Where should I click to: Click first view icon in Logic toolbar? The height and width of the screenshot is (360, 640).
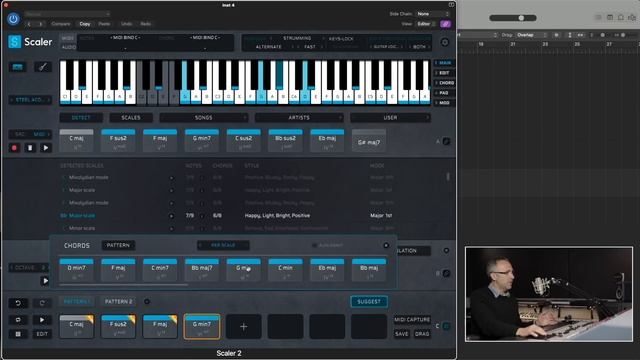pos(598,18)
